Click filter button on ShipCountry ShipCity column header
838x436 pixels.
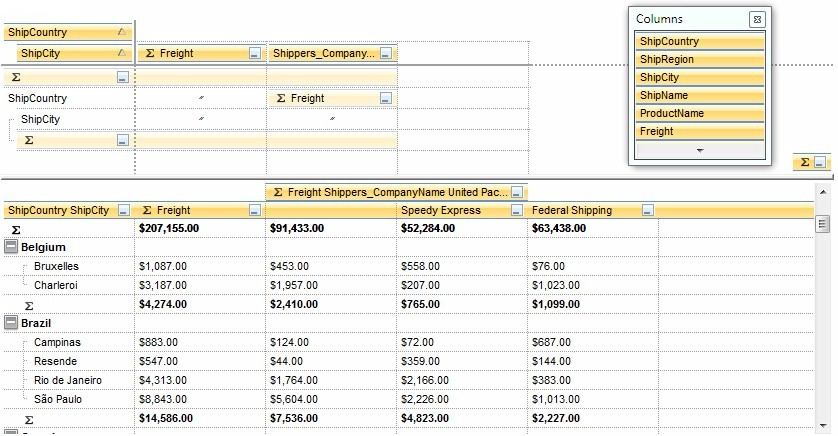coord(123,210)
